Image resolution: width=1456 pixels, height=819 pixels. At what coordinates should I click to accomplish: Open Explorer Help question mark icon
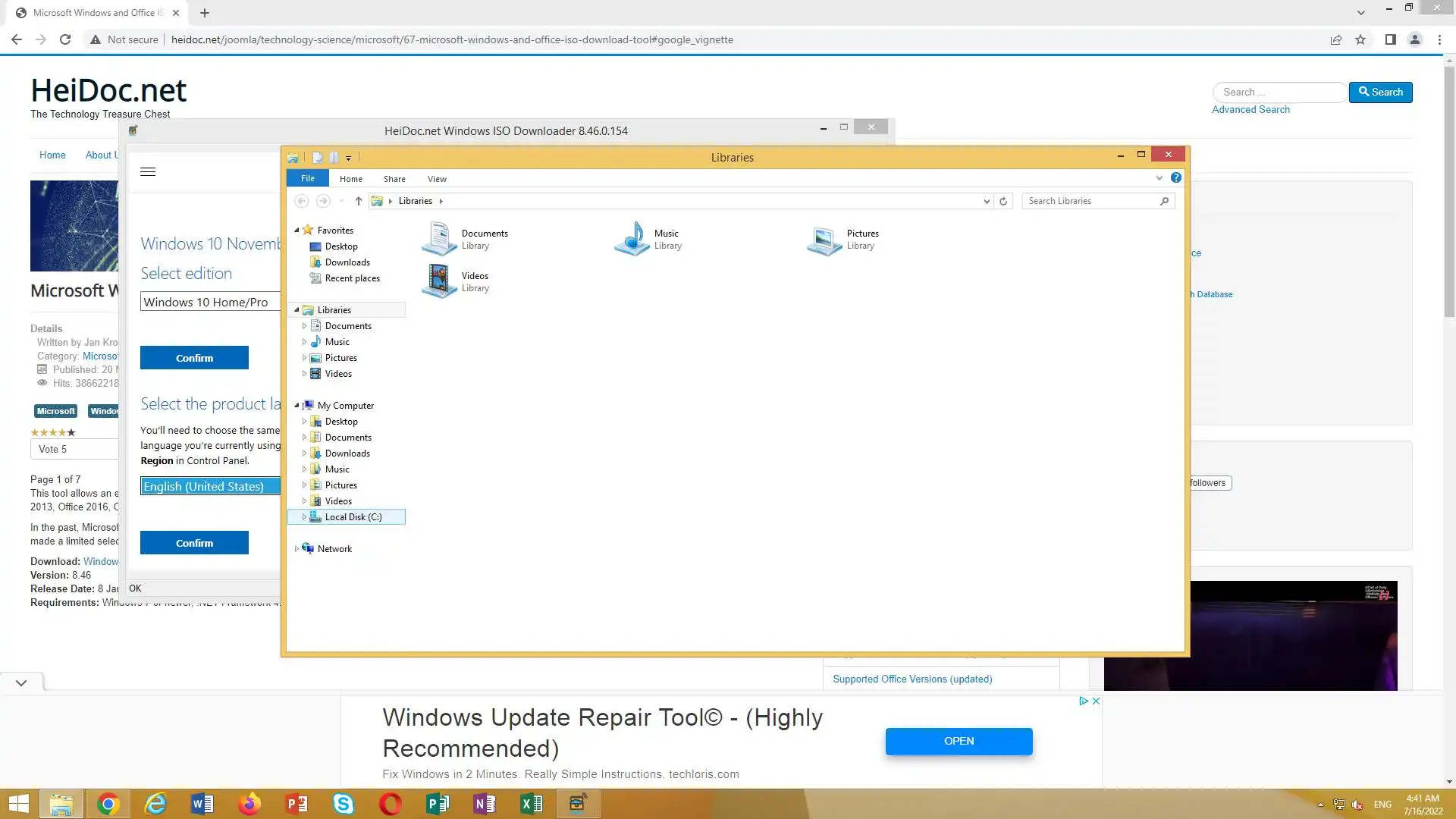[x=1175, y=177]
